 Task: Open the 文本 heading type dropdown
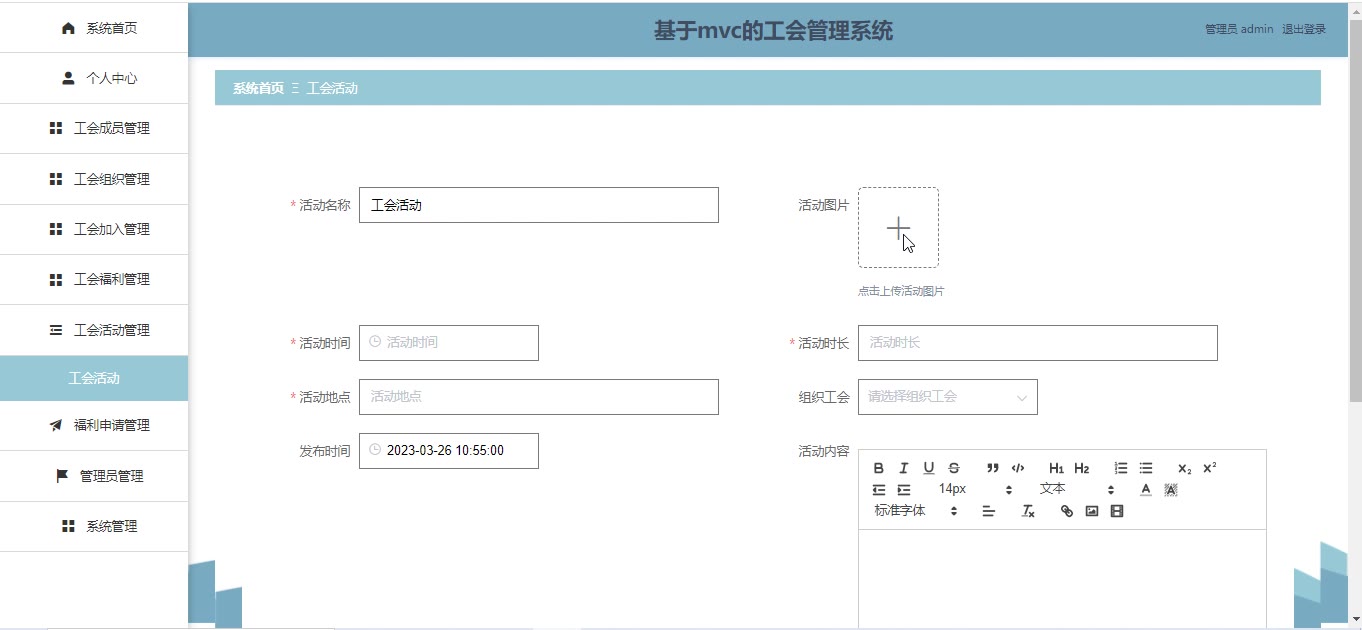1076,489
